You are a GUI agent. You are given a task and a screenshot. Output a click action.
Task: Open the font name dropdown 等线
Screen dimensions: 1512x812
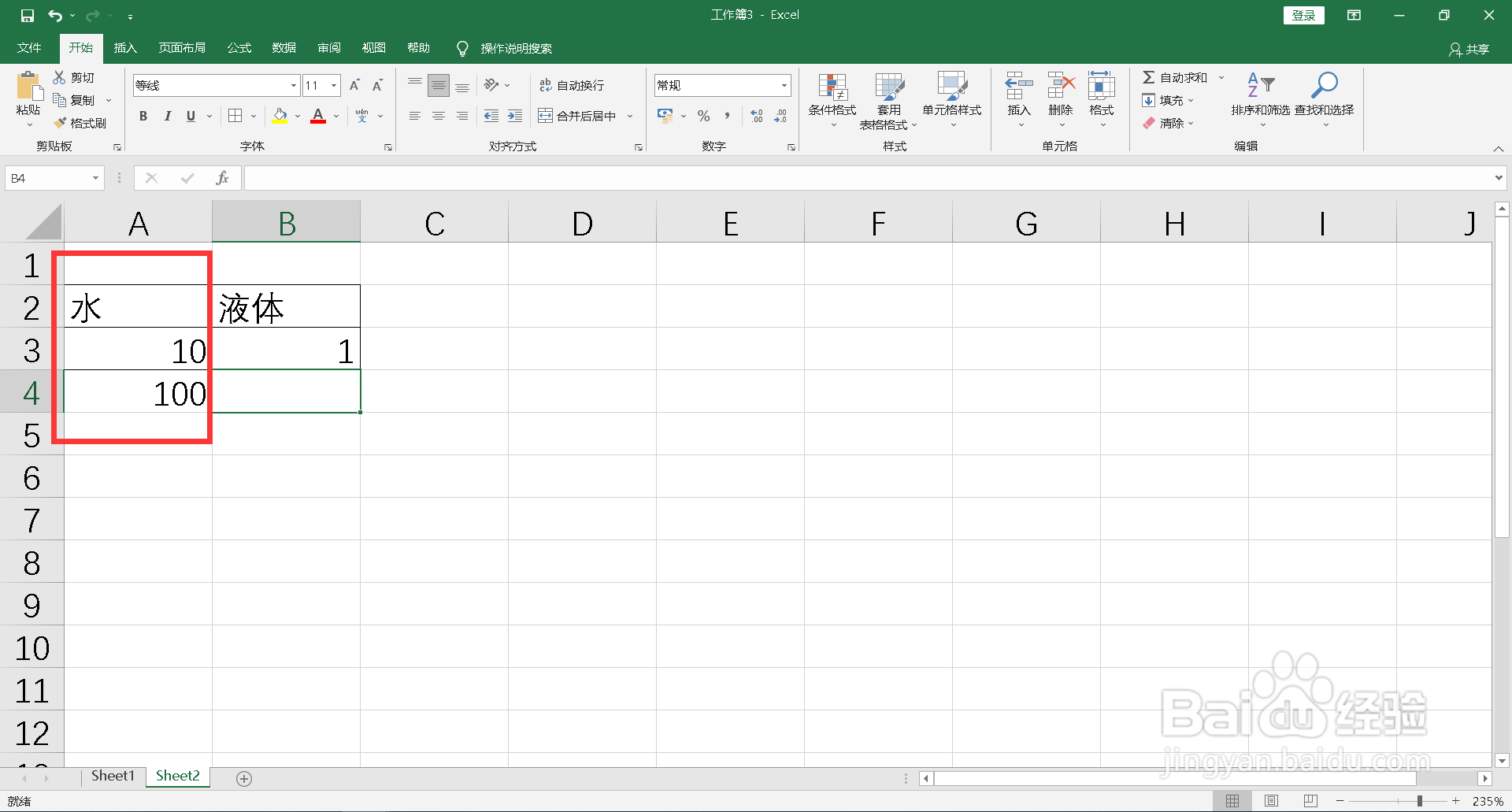(x=294, y=85)
